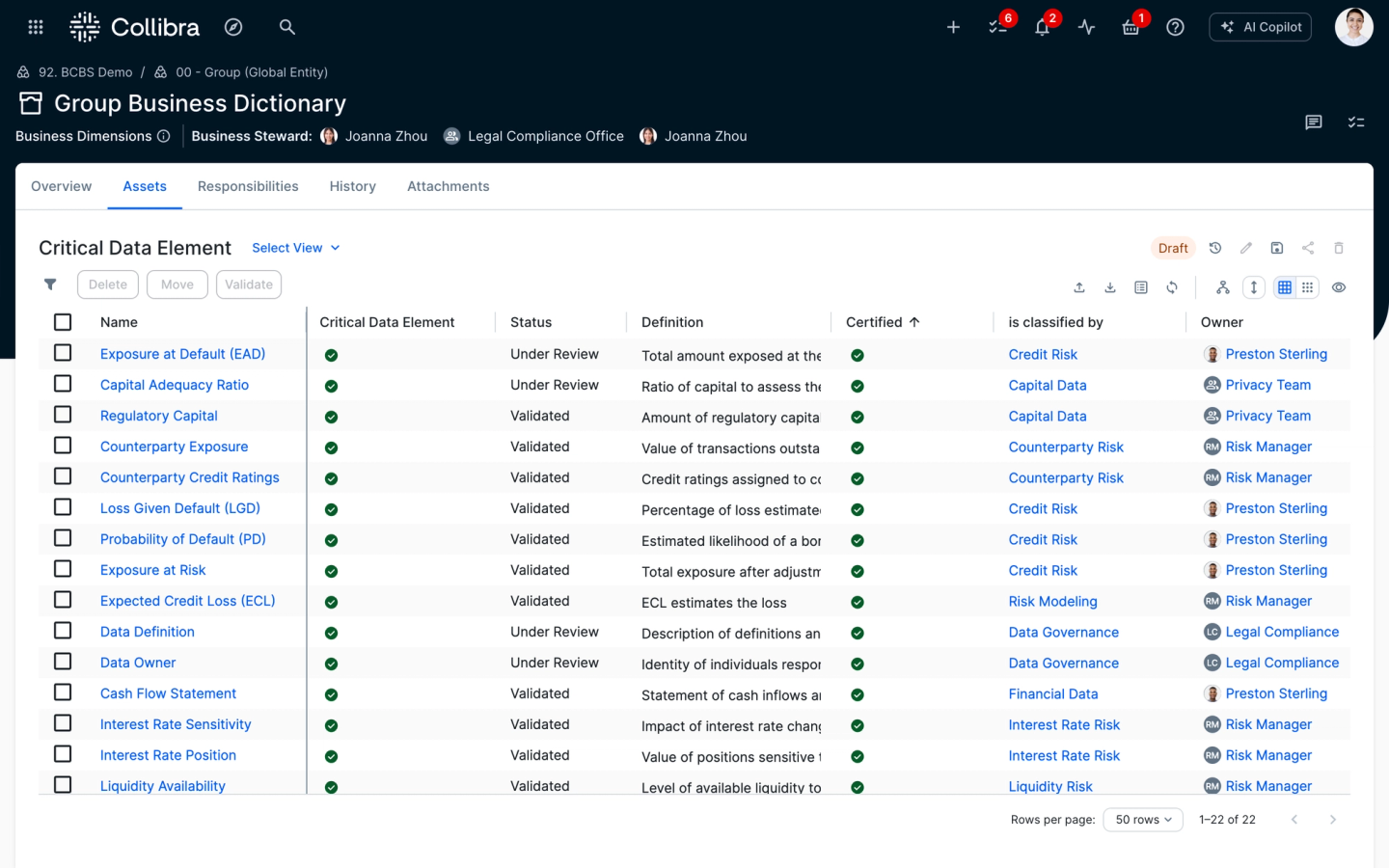Select the checkbox next to Expected Credit Loss (ECL)
1389x868 pixels.
(x=63, y=599)
